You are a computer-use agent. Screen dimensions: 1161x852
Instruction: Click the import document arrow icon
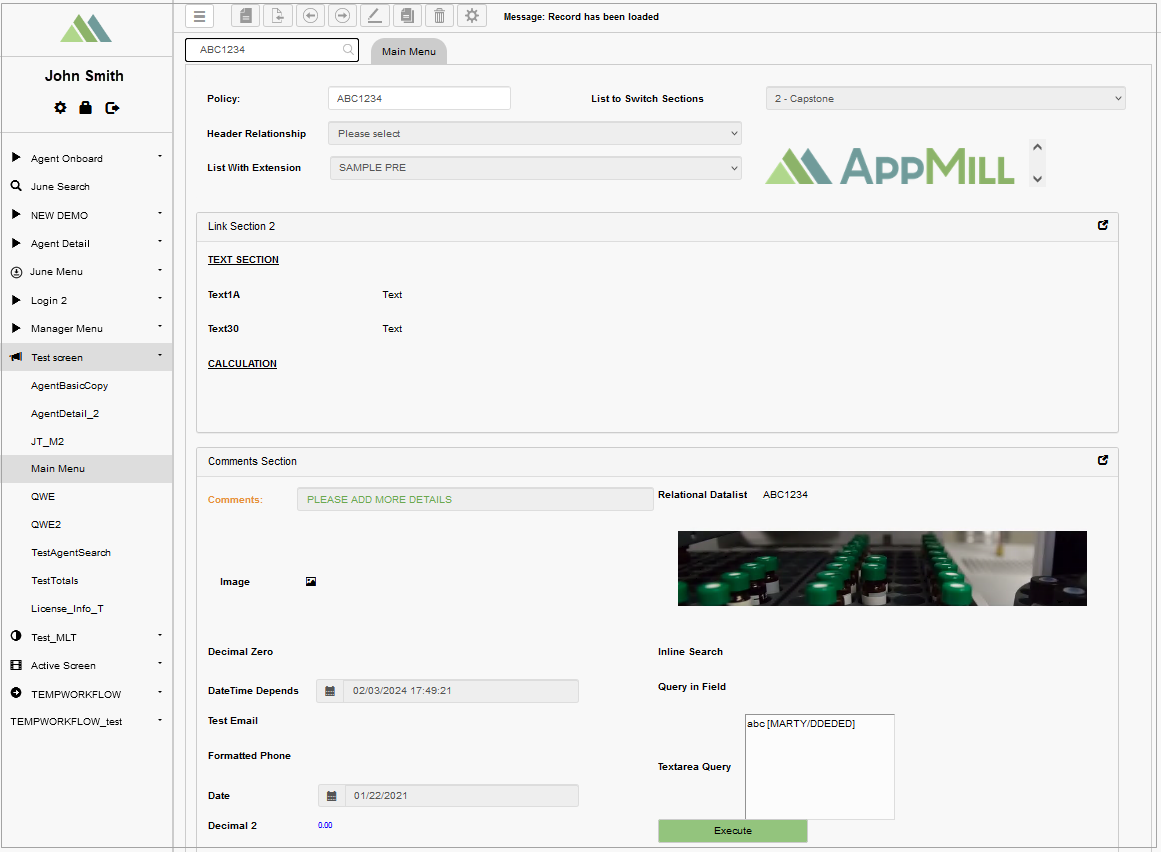coord(278,16)
